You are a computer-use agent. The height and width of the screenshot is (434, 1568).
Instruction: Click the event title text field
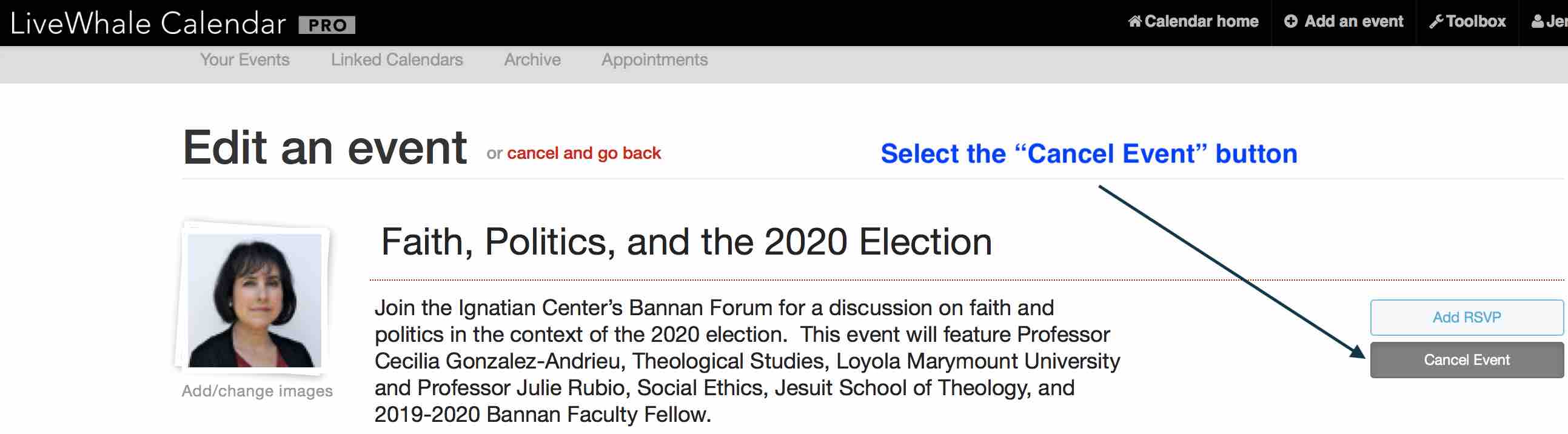[x=686, y=242]
